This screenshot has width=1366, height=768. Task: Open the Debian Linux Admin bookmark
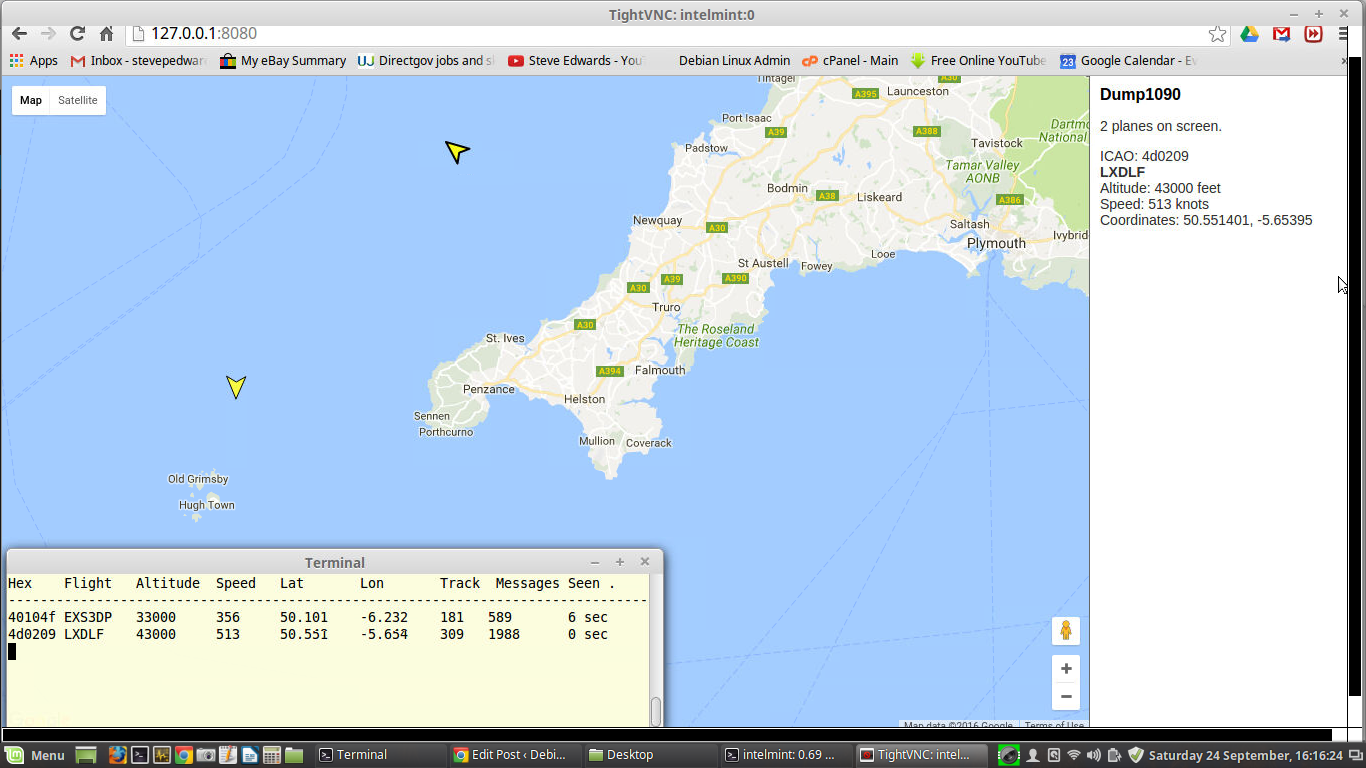tap(733, 61)
